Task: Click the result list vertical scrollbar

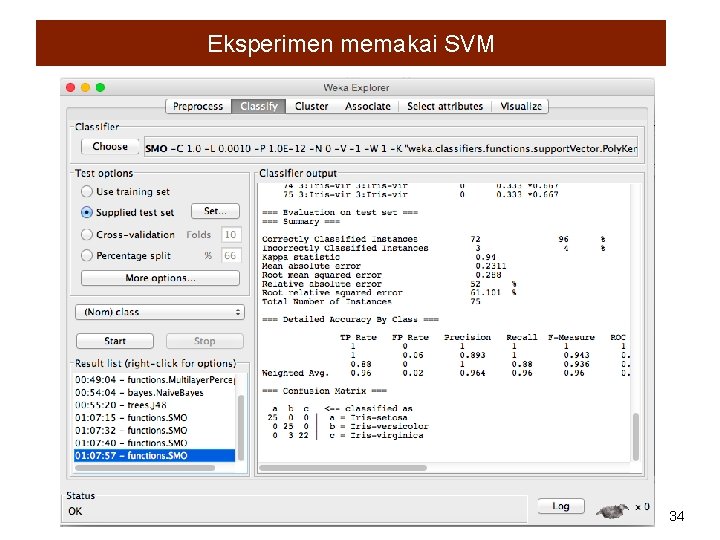Action: click(241, 427)
